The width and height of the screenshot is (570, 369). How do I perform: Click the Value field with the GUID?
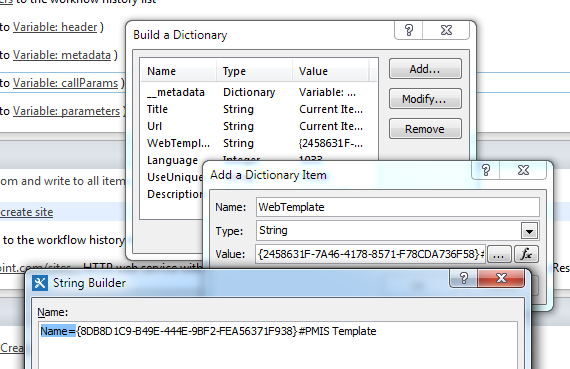[x=370, y=254]
